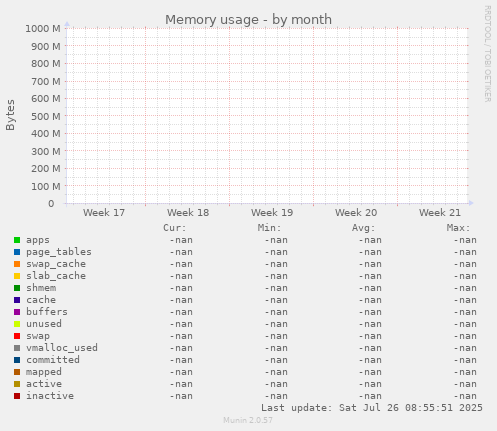Click the olive active legend swatch
497x431 pixels.
(17, 384)
